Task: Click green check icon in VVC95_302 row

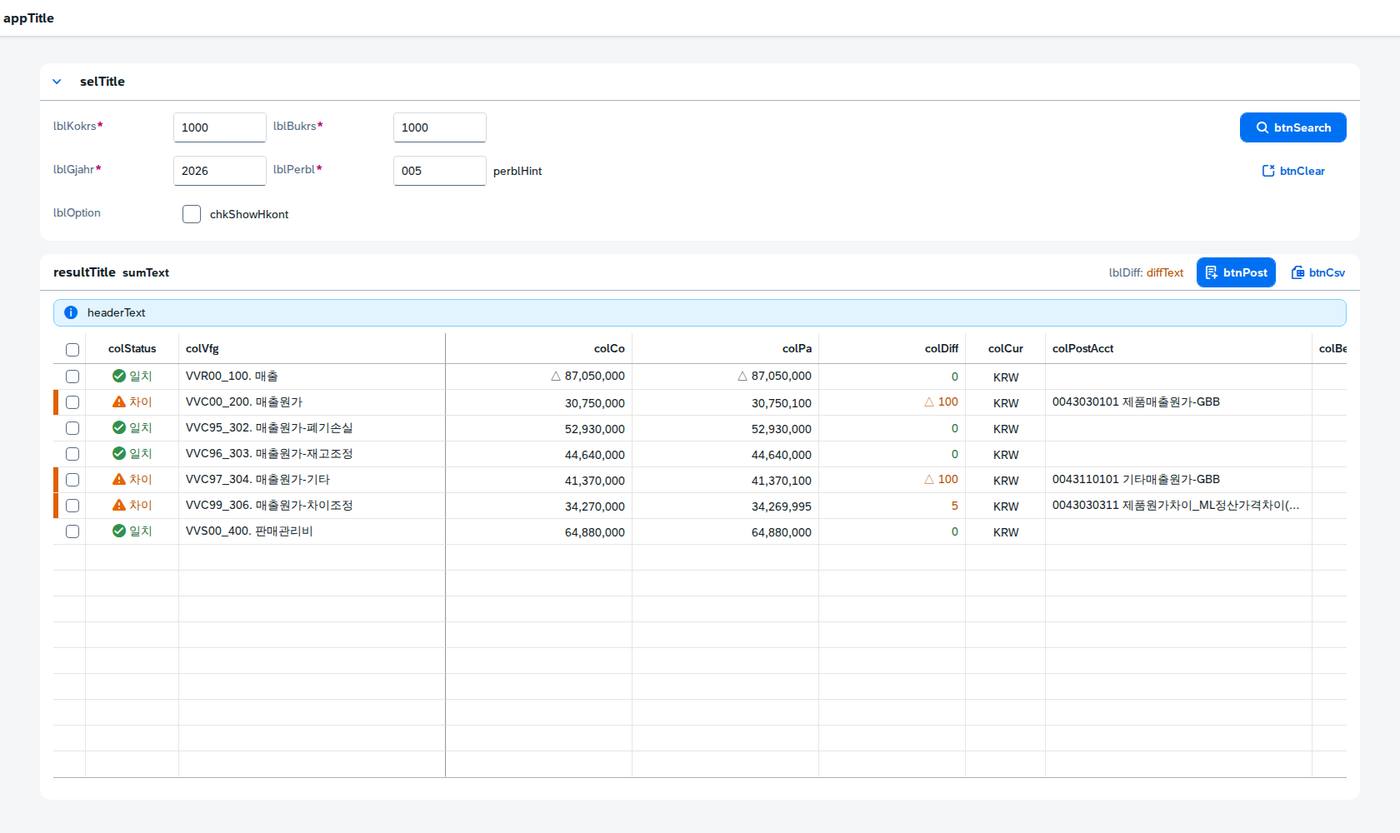Action: [x=119, y=428]
